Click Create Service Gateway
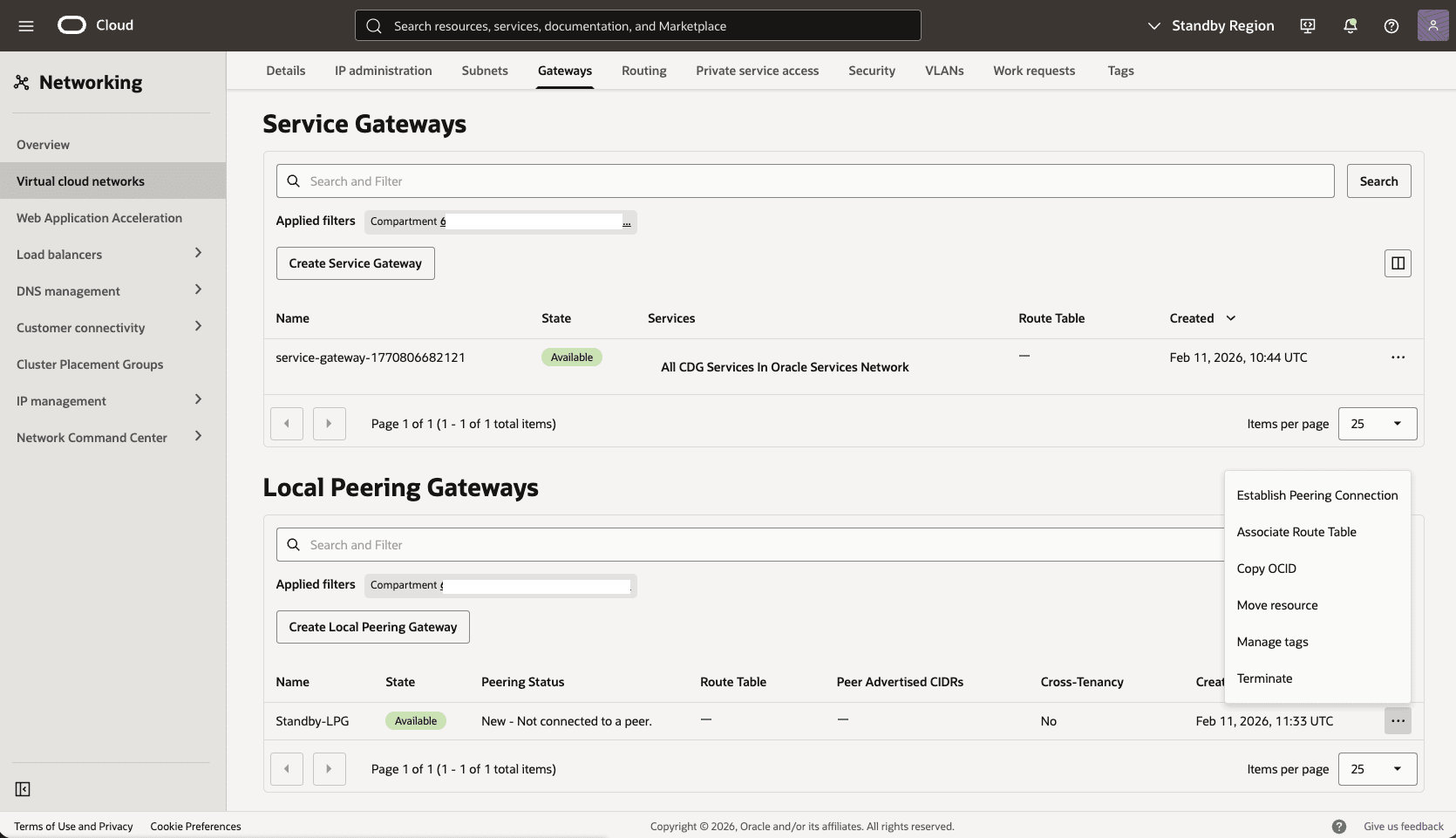1456x838 pixels. pos(354,262)
